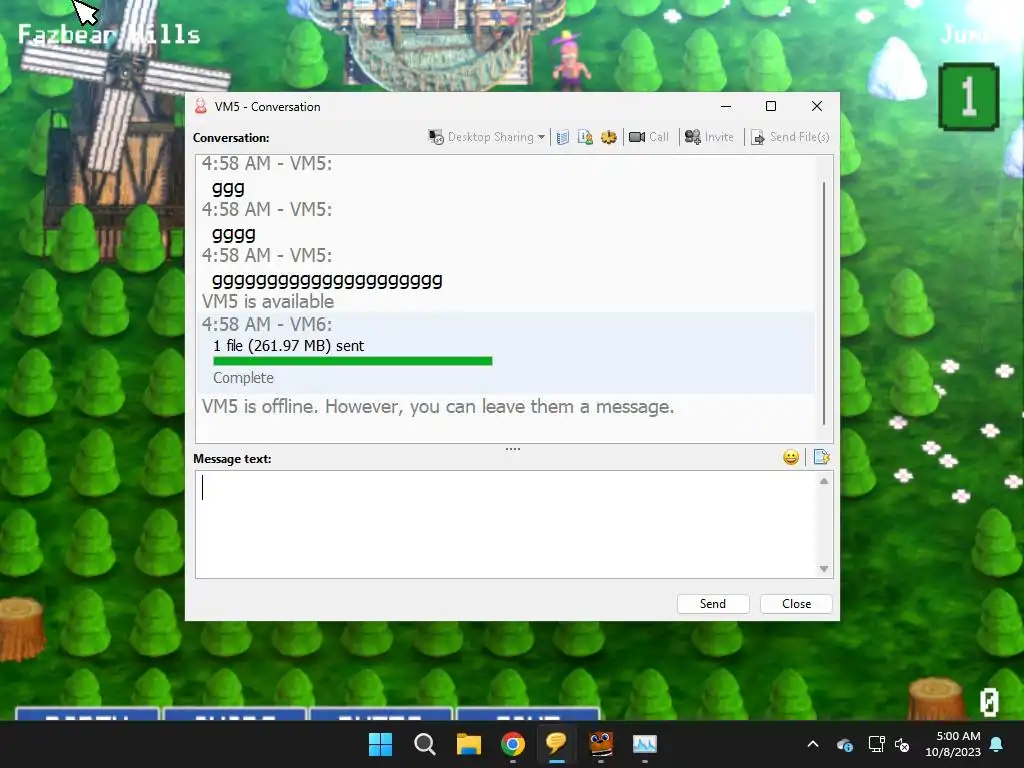
Task: Click the 'Complete' transfer status text
Action: [243, 378]
